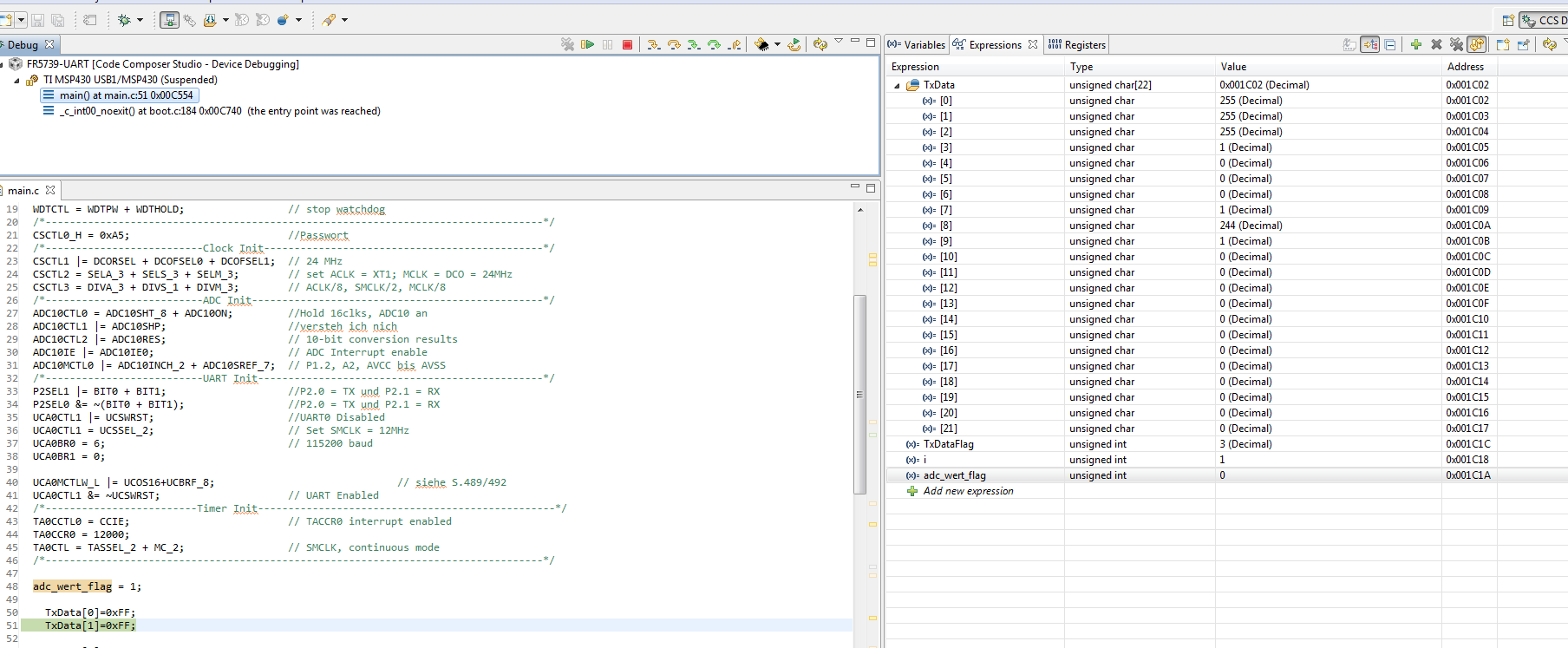The width and height of the screenshot is (1568, 648).
Task: Click the Address column header
Action: tap(1469, 67)
